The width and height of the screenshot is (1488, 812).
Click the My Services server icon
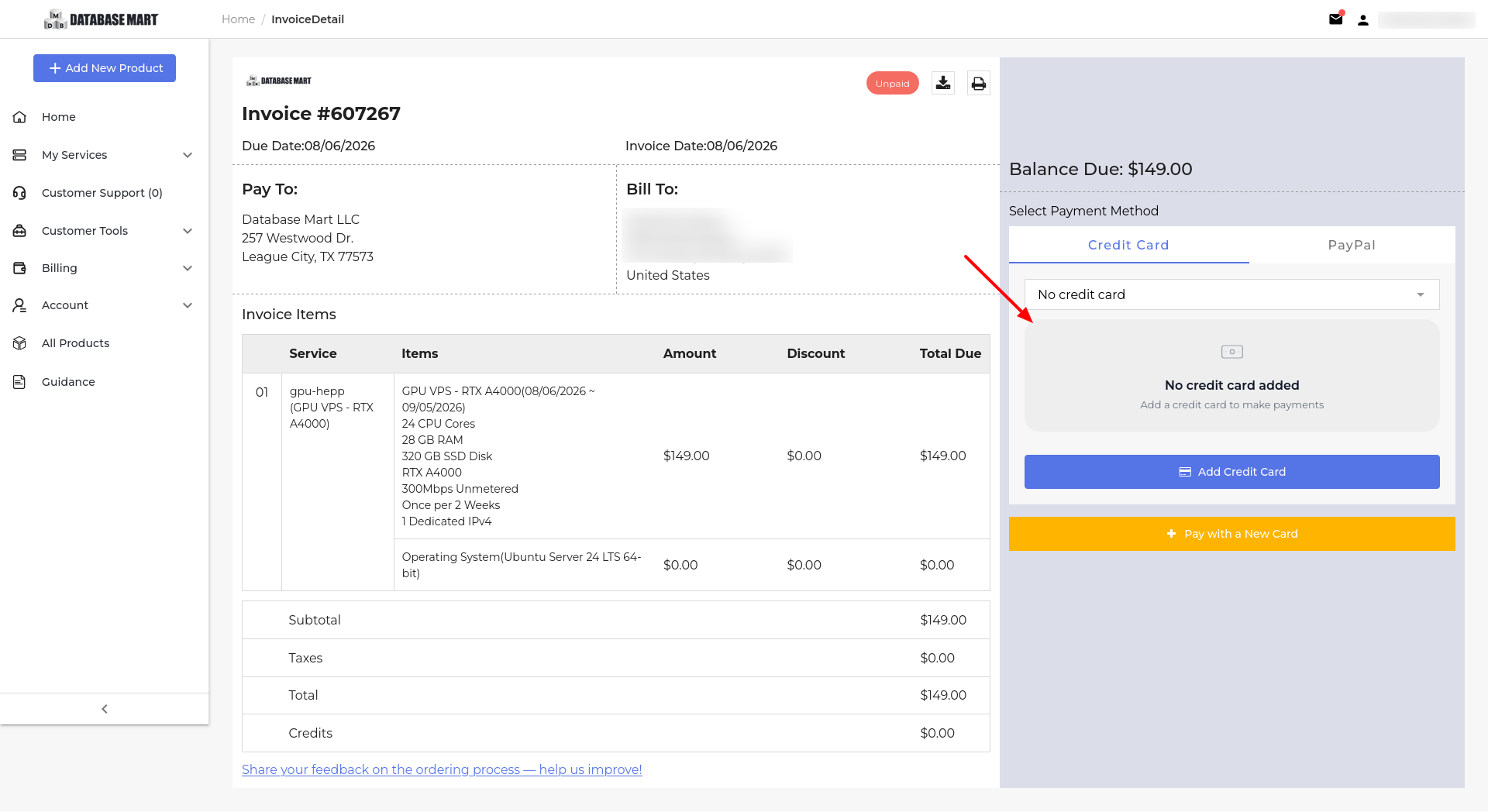tap(20, 155)
